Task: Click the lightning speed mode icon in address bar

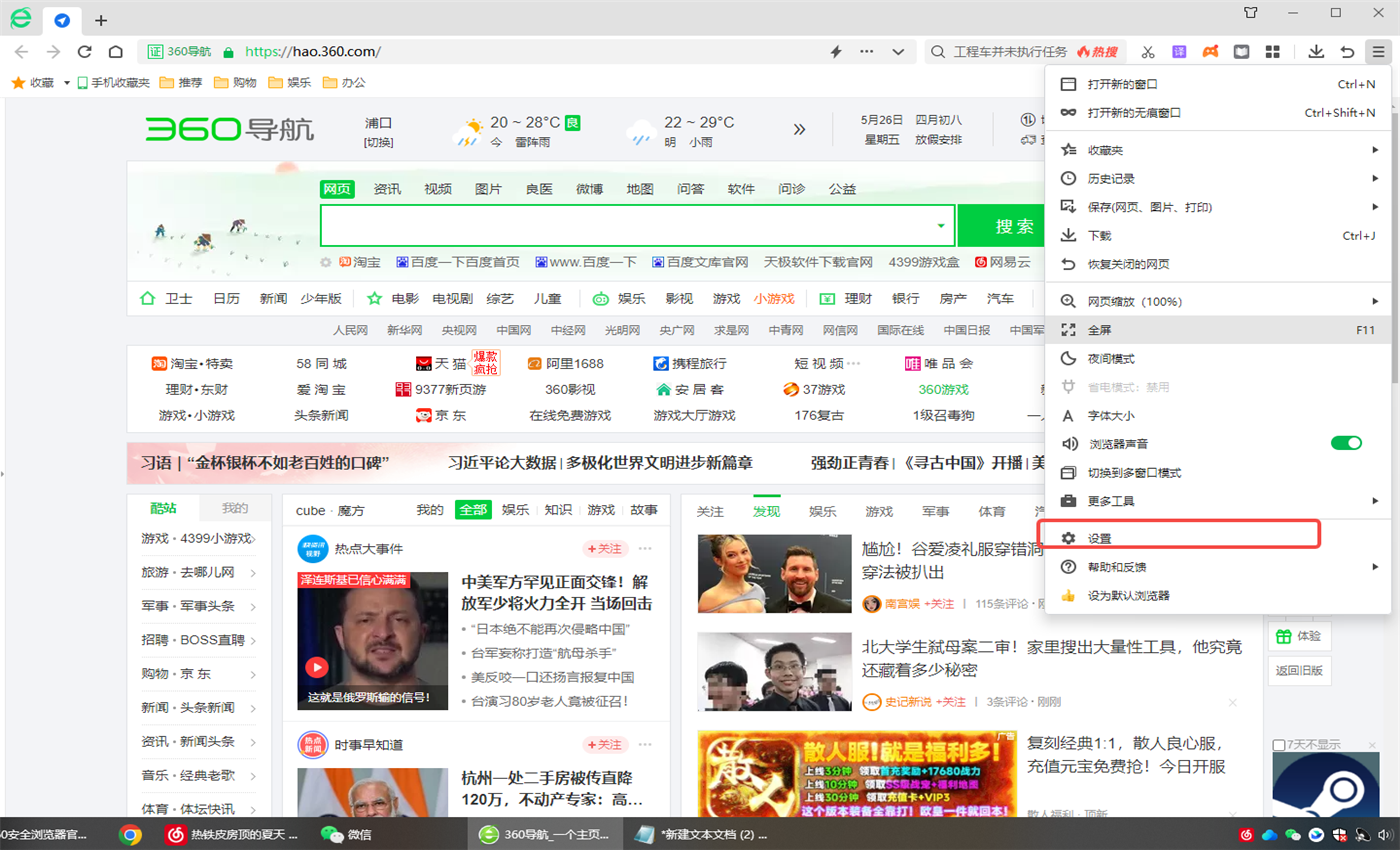Action: [x=836, y=51]
